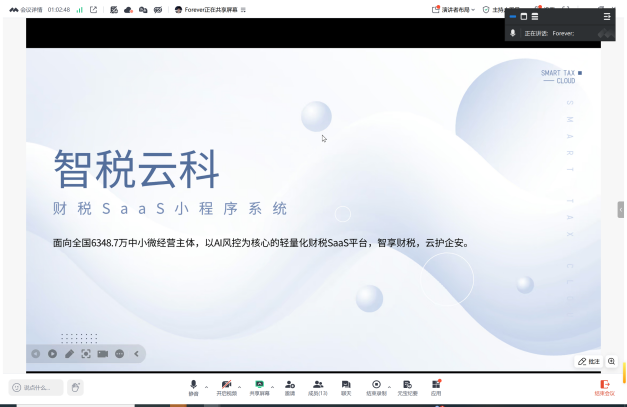Click the red end meeting button
This screenshot has height=407, width=627.
[605, 387]
